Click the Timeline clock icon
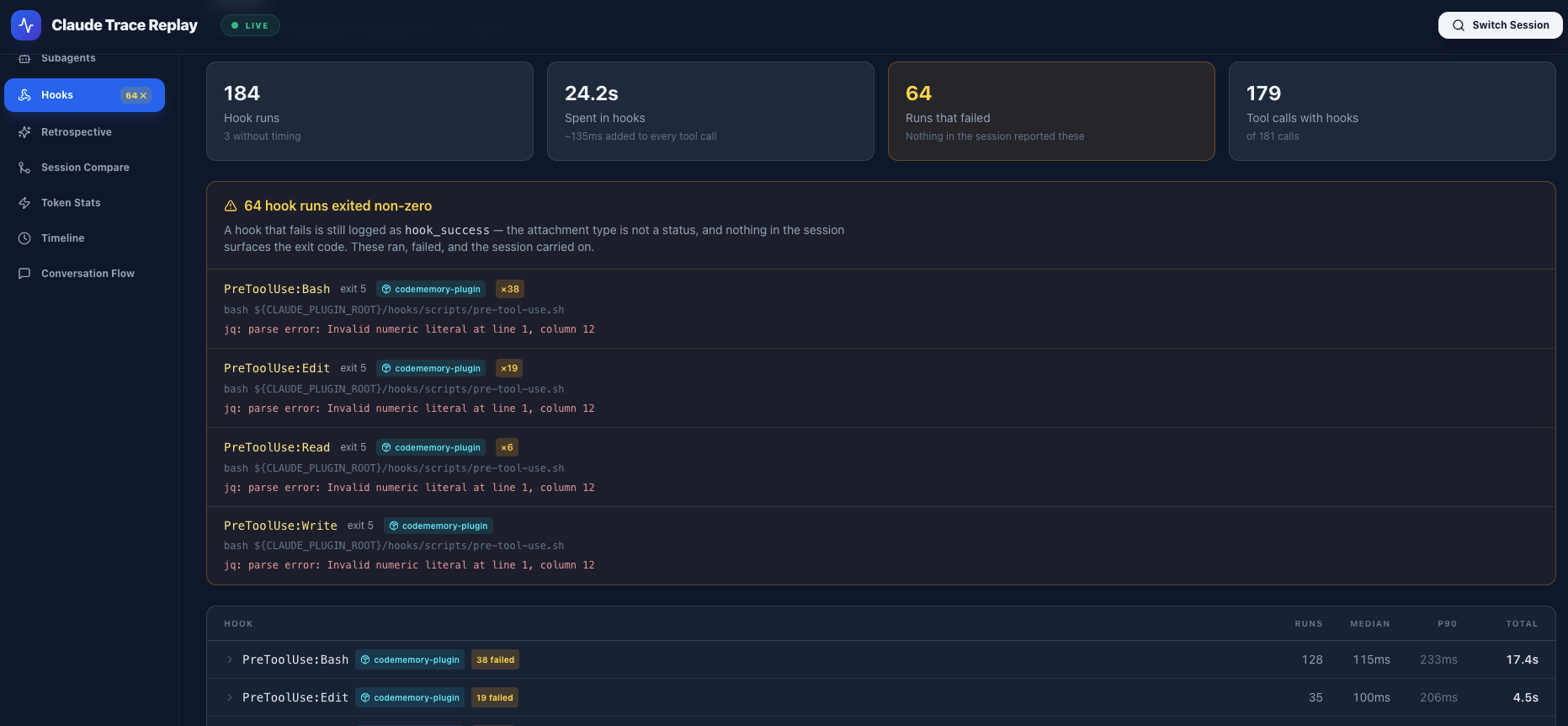Screen dimensions: 1568x726 tap(24, 238)
